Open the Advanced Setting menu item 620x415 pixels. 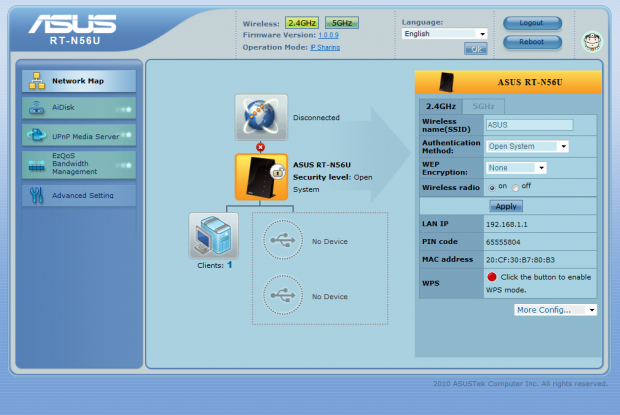point(79,195)
